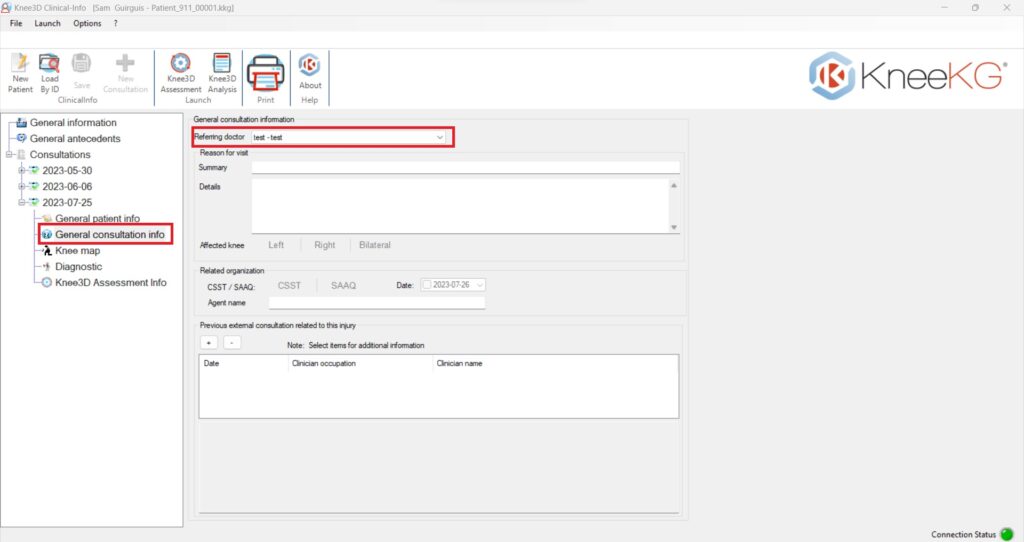The height and width of the screenshot is (542, 1024).
Task: Click the Knee3D app icon in title bar
Action: (6, 7)
